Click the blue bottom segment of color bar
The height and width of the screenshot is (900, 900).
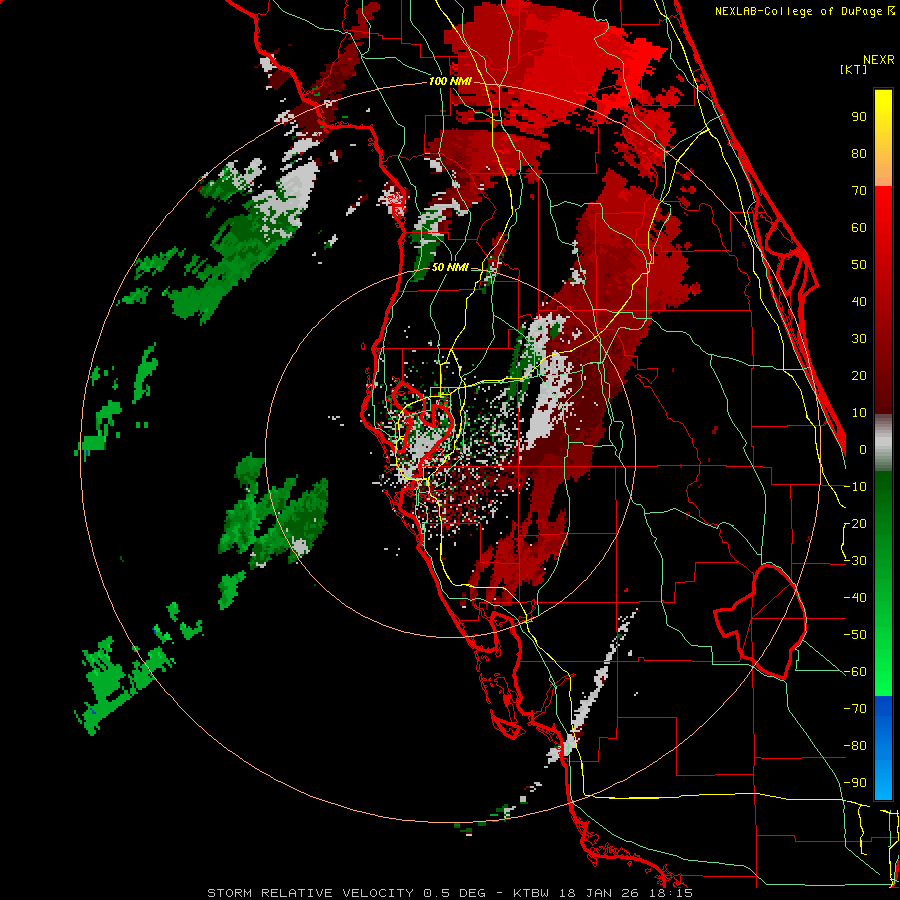click(883, 747)
